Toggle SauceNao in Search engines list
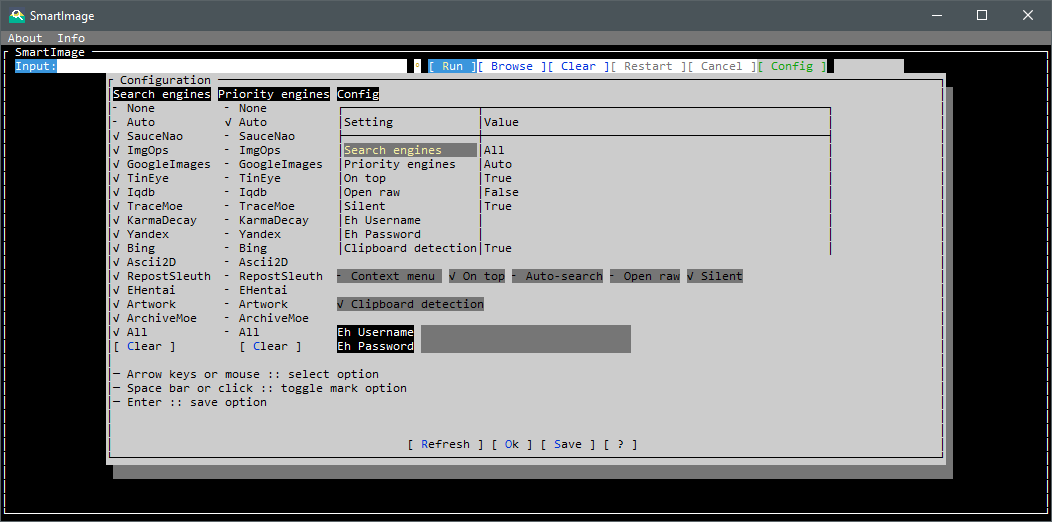The width and height of the screenshot is (1052, 522). (148, 136)
